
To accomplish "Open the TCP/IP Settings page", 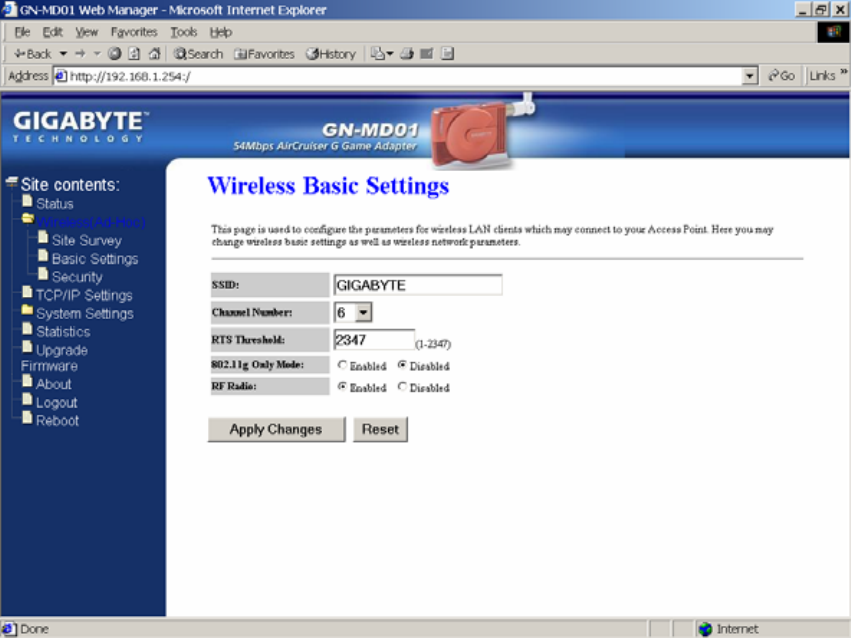I will pyautogui.click(x=84, y=295).
